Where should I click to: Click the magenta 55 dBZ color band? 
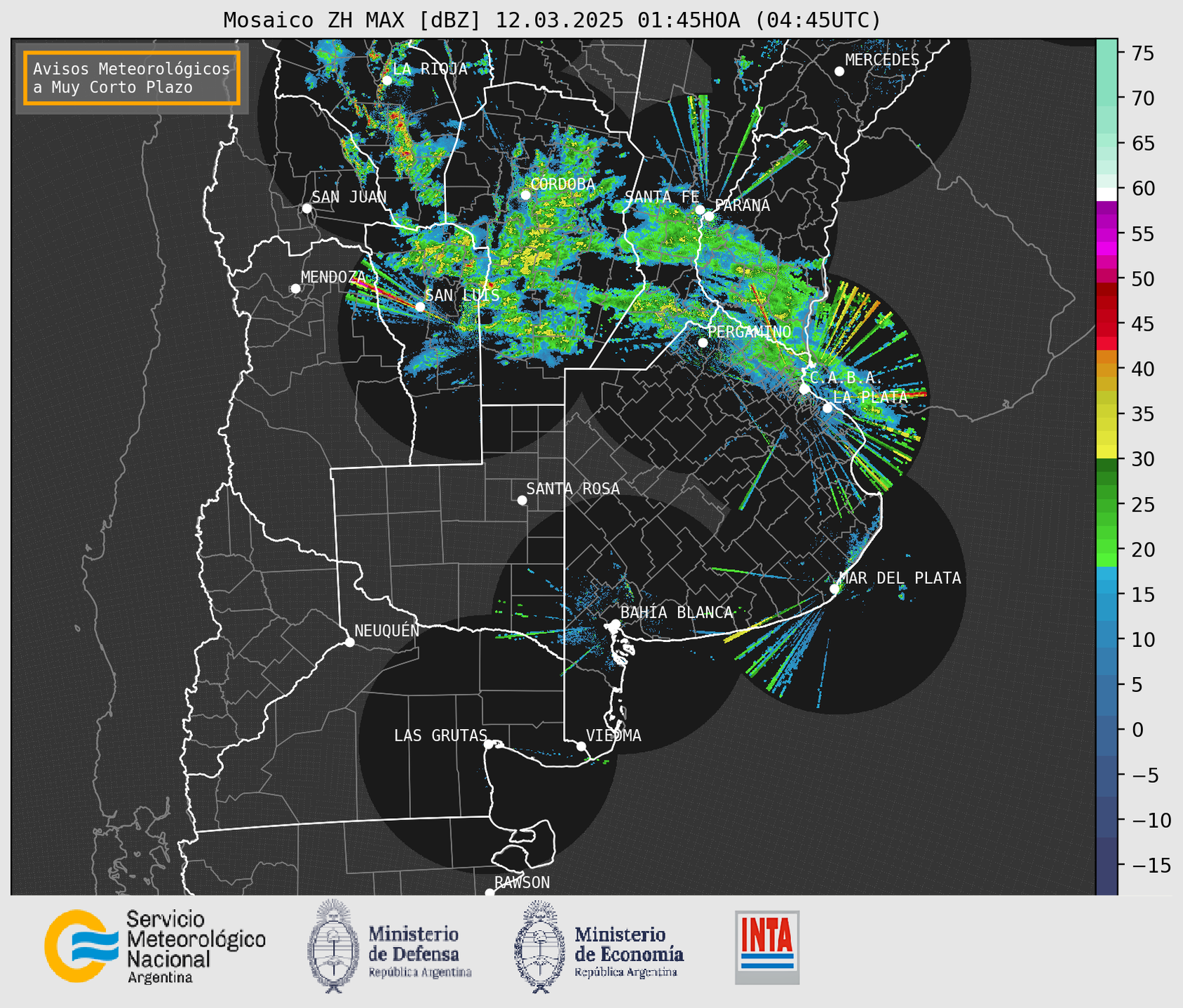[x=1107, y=234]
